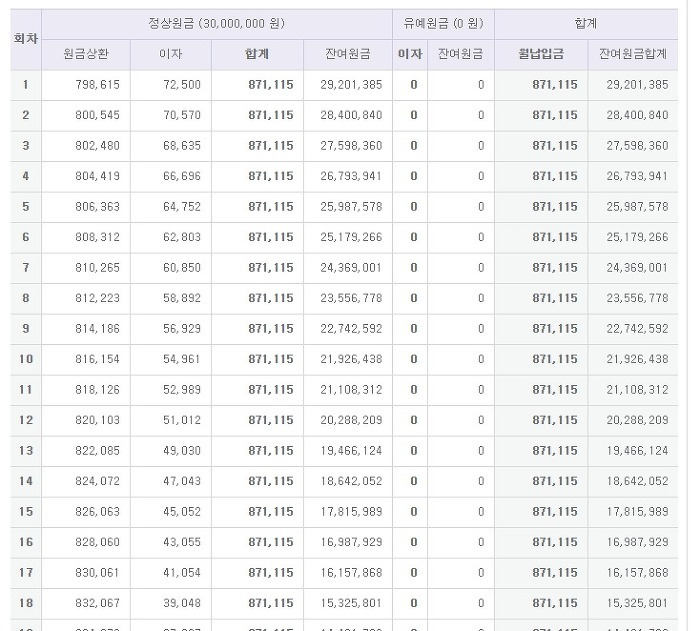Select remaining principal 19,466,124 under 정상원금

point(351,451)
